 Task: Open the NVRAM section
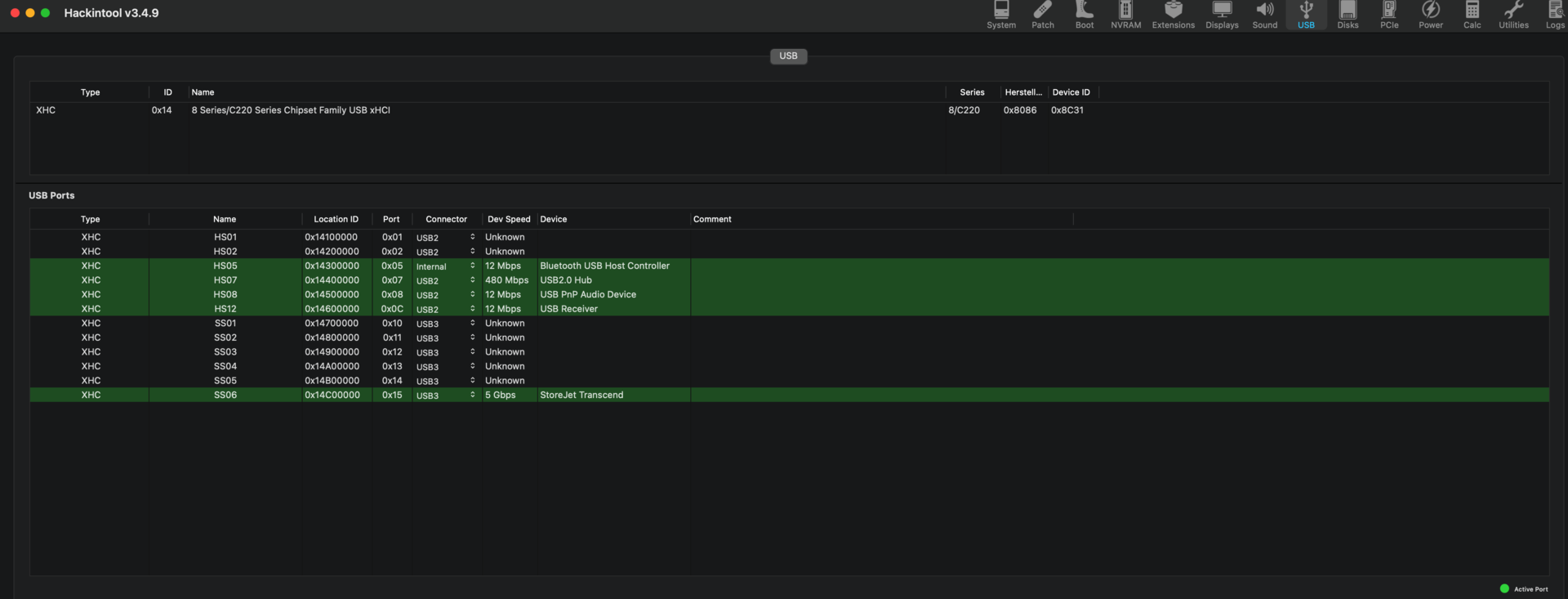1125,15
